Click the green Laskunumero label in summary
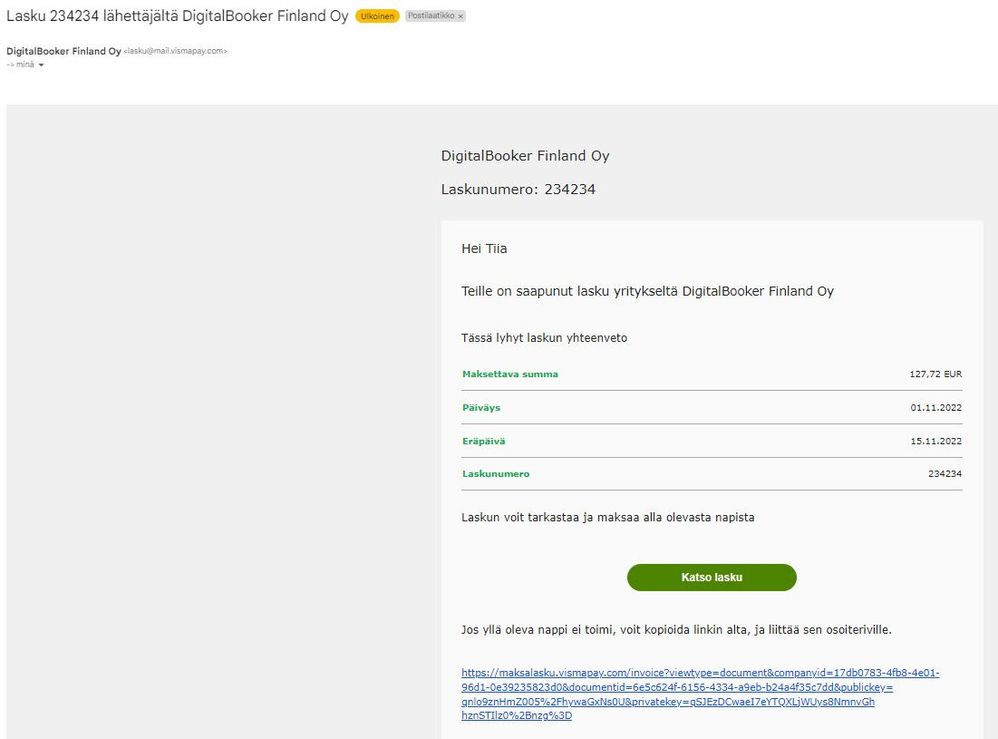This screenshot has height=739, width=998. pyautogui.click(x=496, y=474)
